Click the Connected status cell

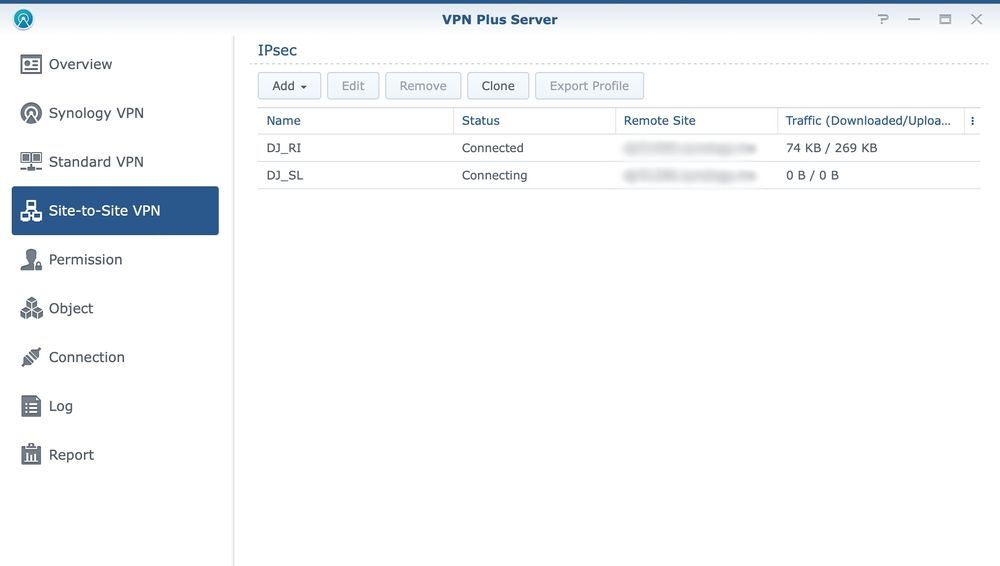click(492, 148)
